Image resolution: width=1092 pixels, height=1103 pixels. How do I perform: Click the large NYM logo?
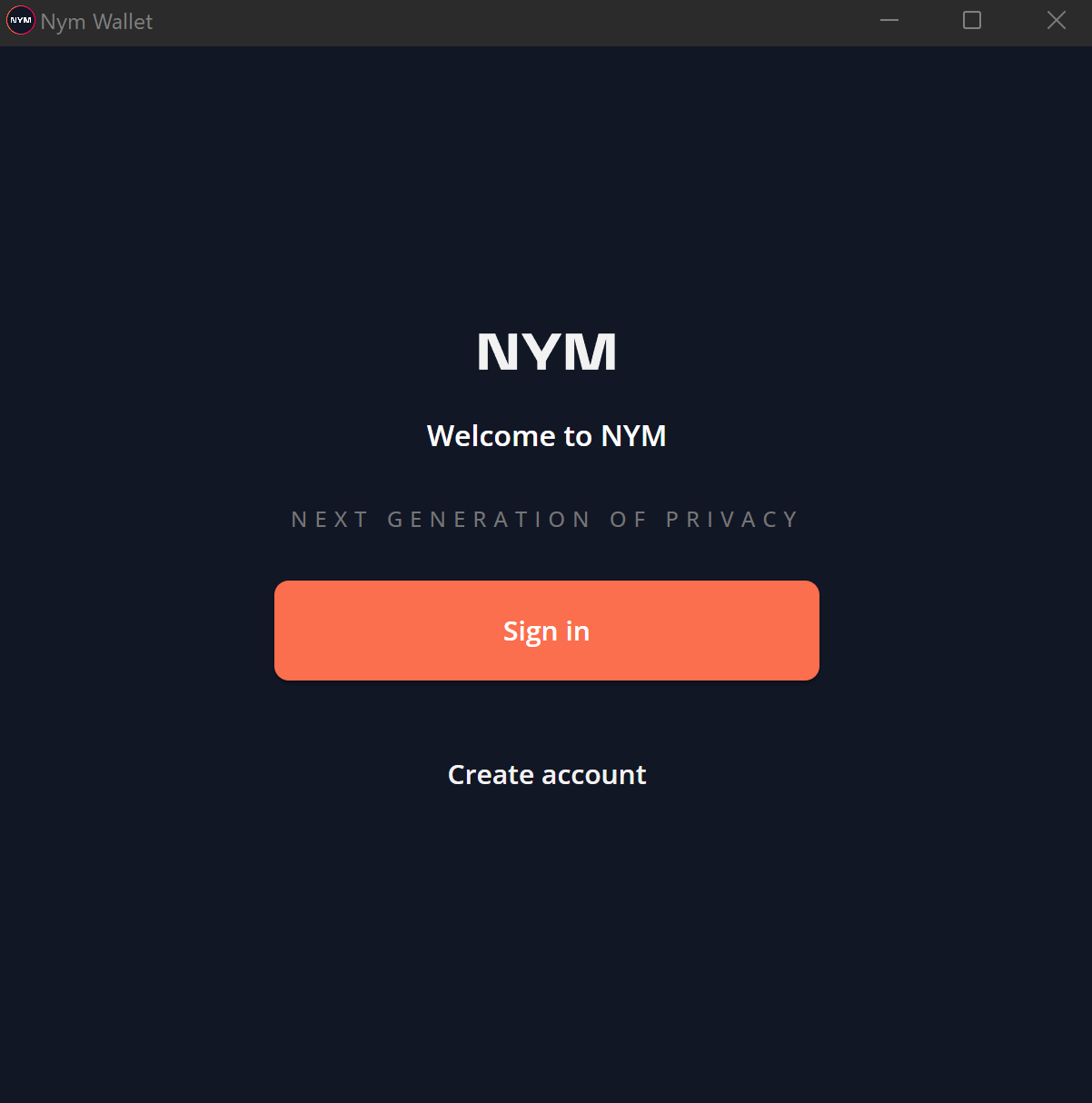[547, 353]
